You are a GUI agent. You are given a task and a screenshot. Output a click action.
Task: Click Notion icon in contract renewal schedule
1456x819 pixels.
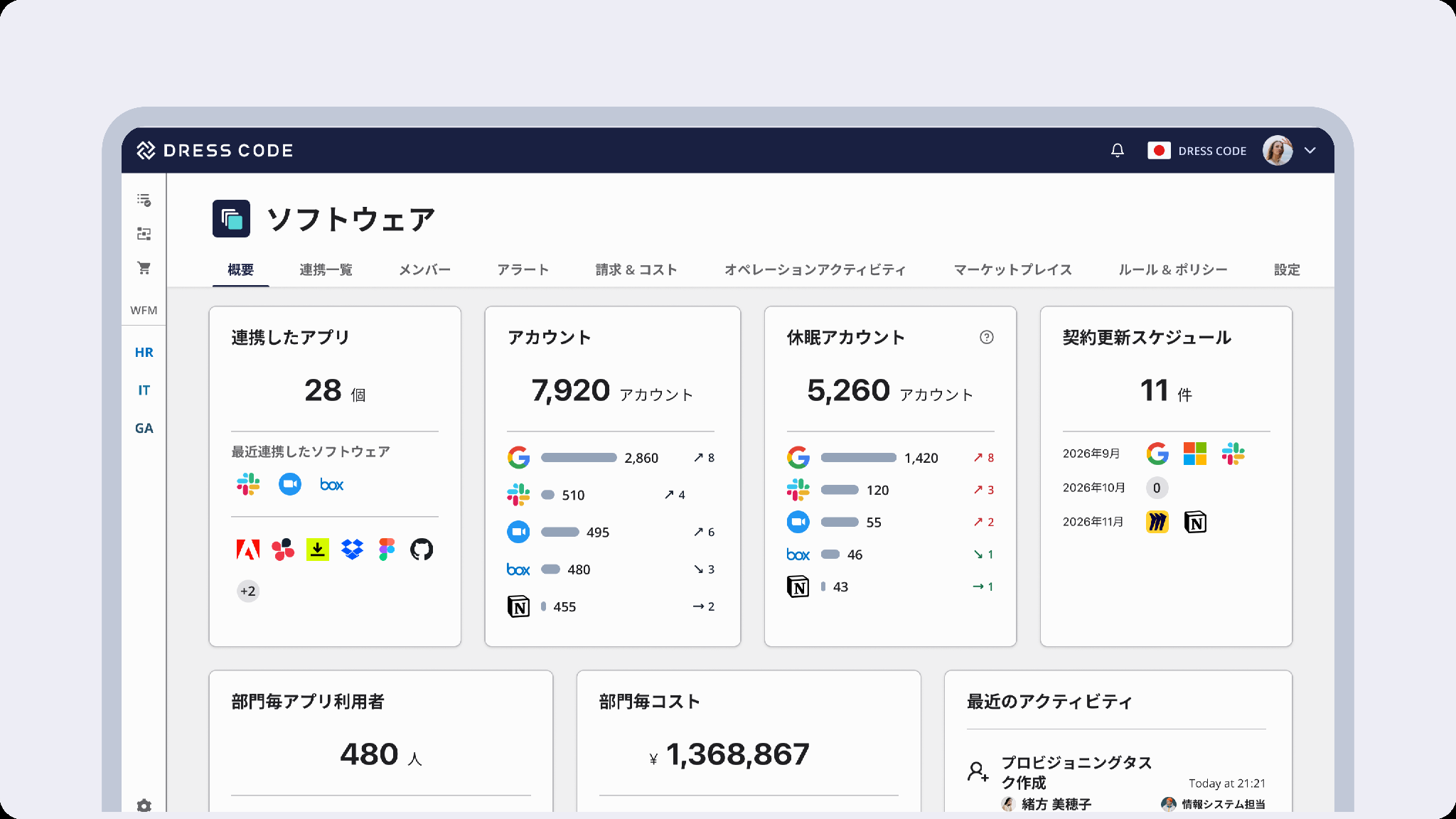(x=1195, y=522)
